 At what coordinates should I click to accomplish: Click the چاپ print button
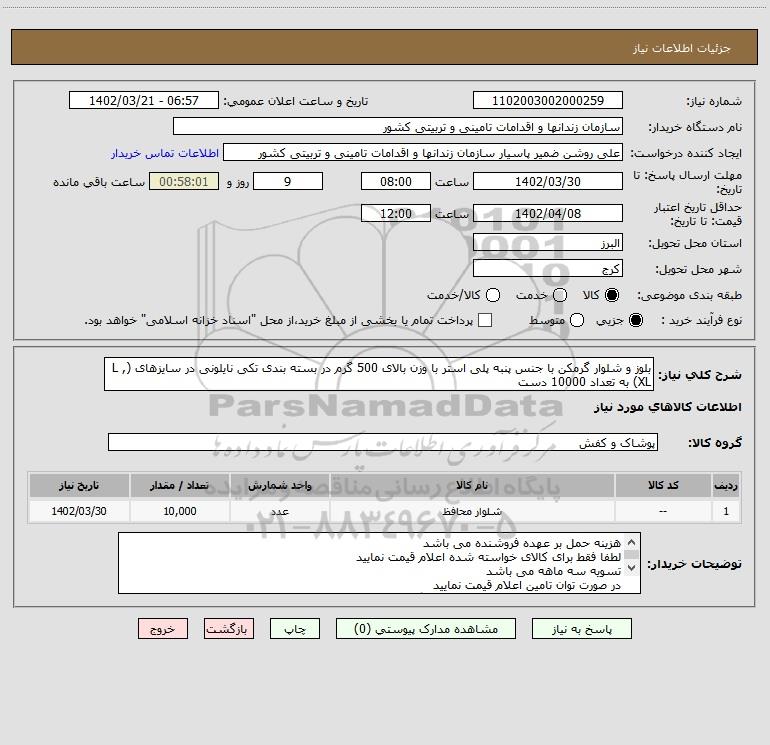click(x=295, y=629)
